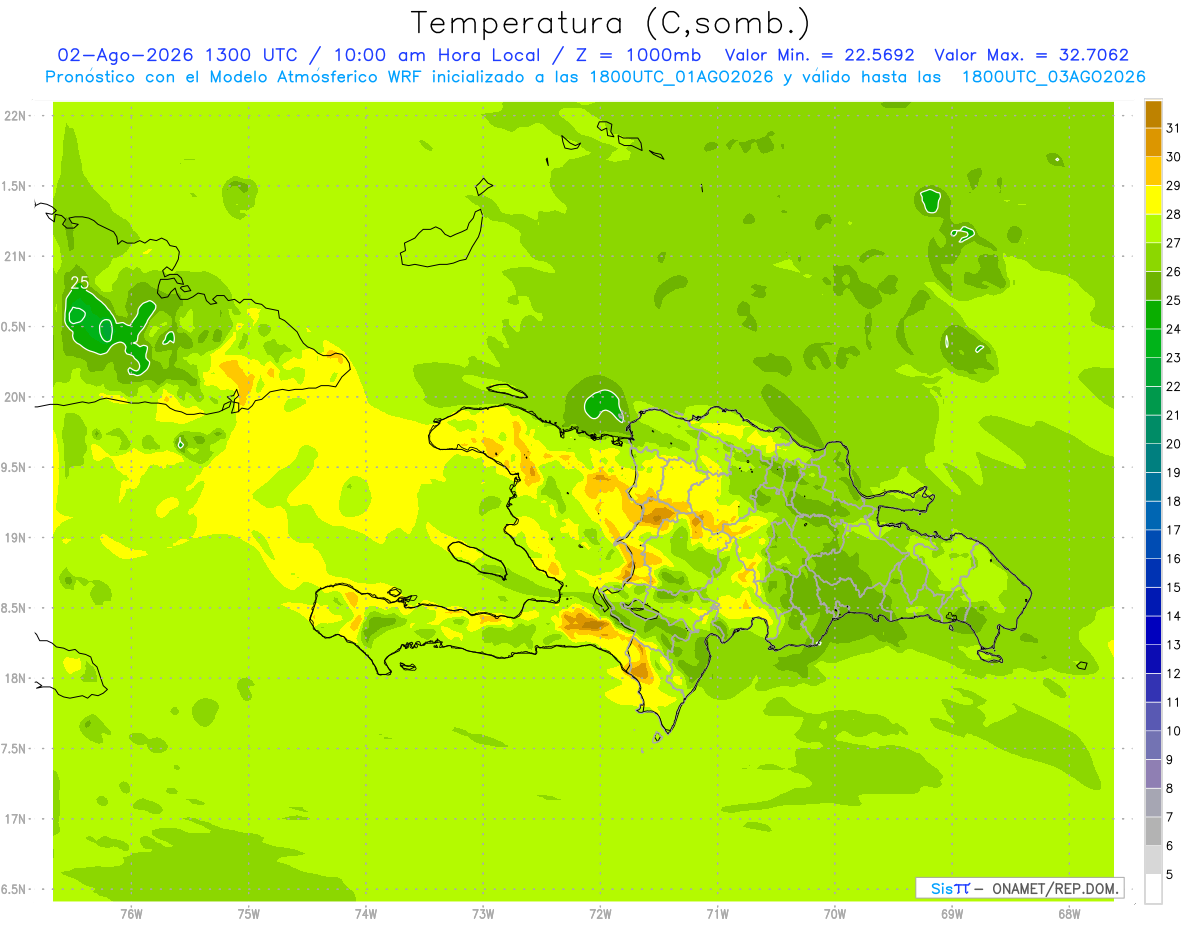
Task: Pick the legend swatch between 10 and 9
Action: 1153,745
